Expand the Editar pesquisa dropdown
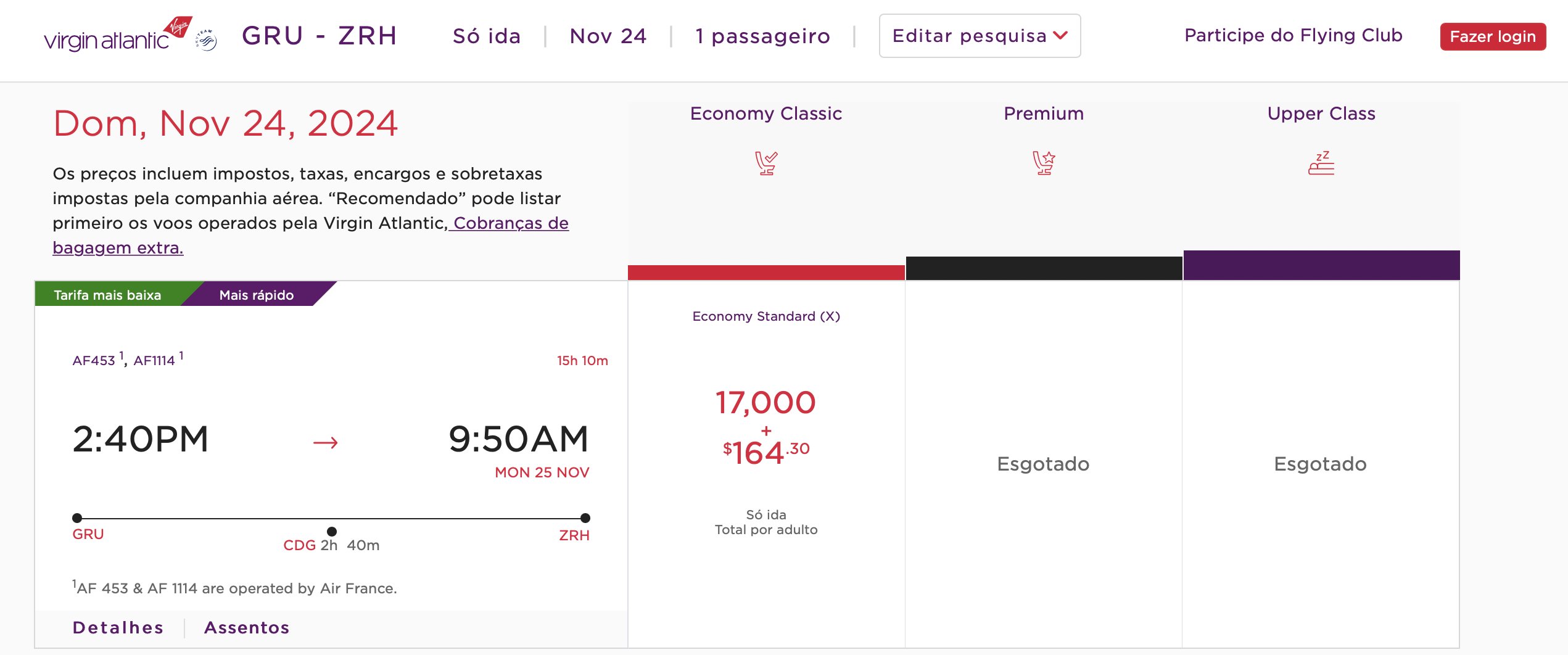 pyautogui.click(x=980, y=36)
